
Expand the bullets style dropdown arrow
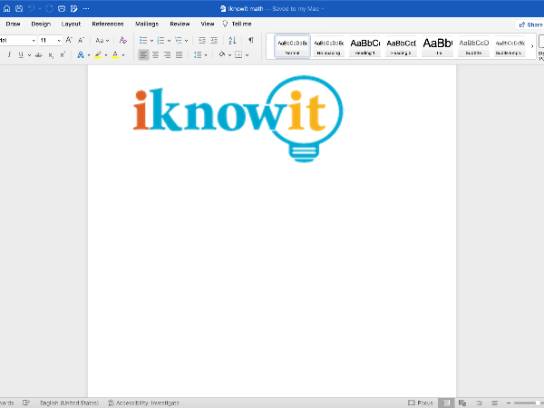pyautogui.click(x=152, y=41)
